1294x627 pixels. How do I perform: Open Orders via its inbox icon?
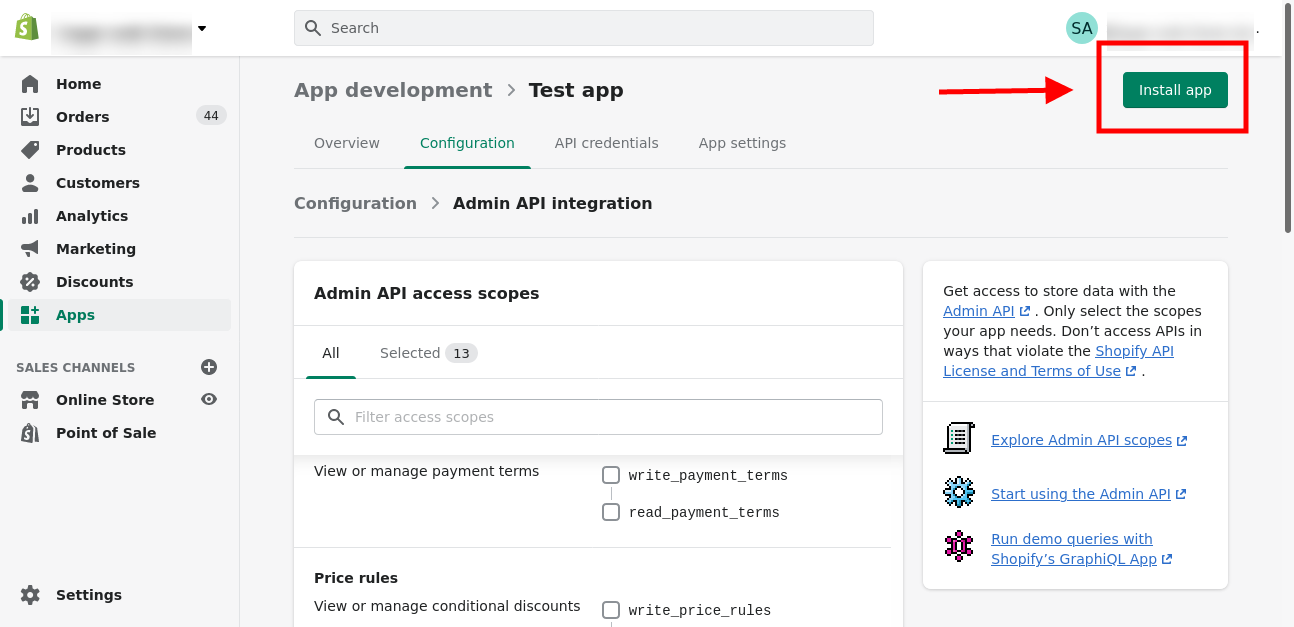tap(30, 117)
